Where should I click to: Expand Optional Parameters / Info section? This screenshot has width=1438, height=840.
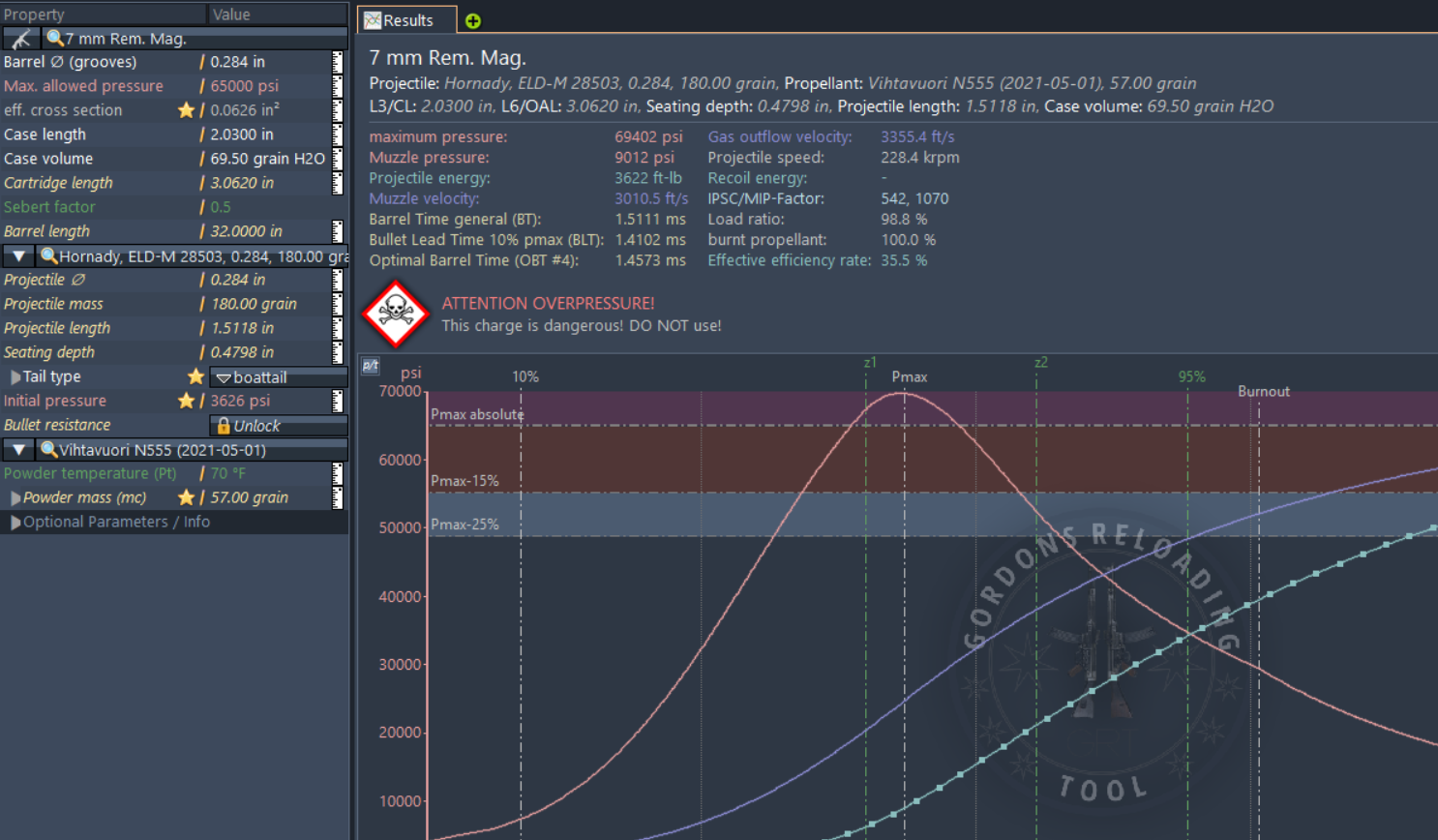15,522
